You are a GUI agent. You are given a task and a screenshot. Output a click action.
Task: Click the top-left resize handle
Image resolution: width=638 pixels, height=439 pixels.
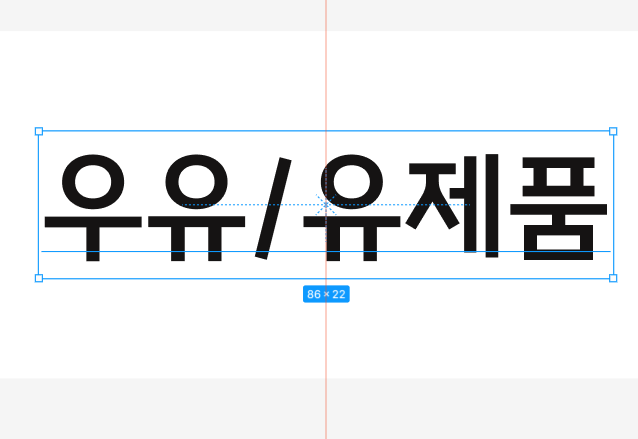[39, 131]
